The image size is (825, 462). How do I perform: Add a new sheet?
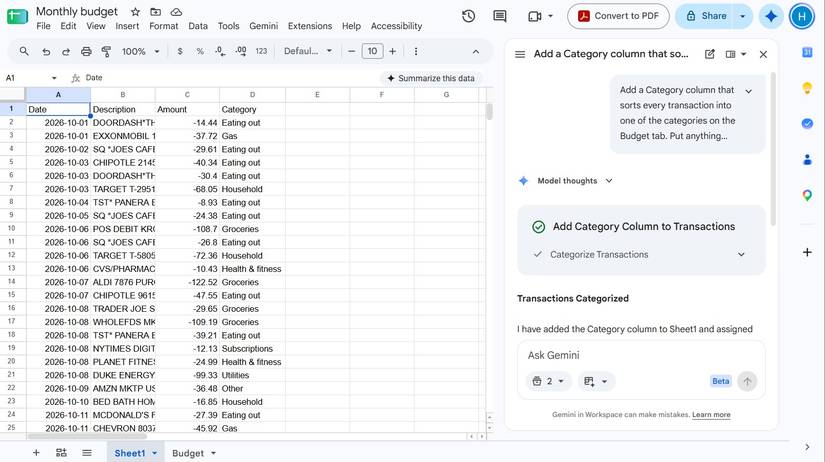(x=36, y=453)
